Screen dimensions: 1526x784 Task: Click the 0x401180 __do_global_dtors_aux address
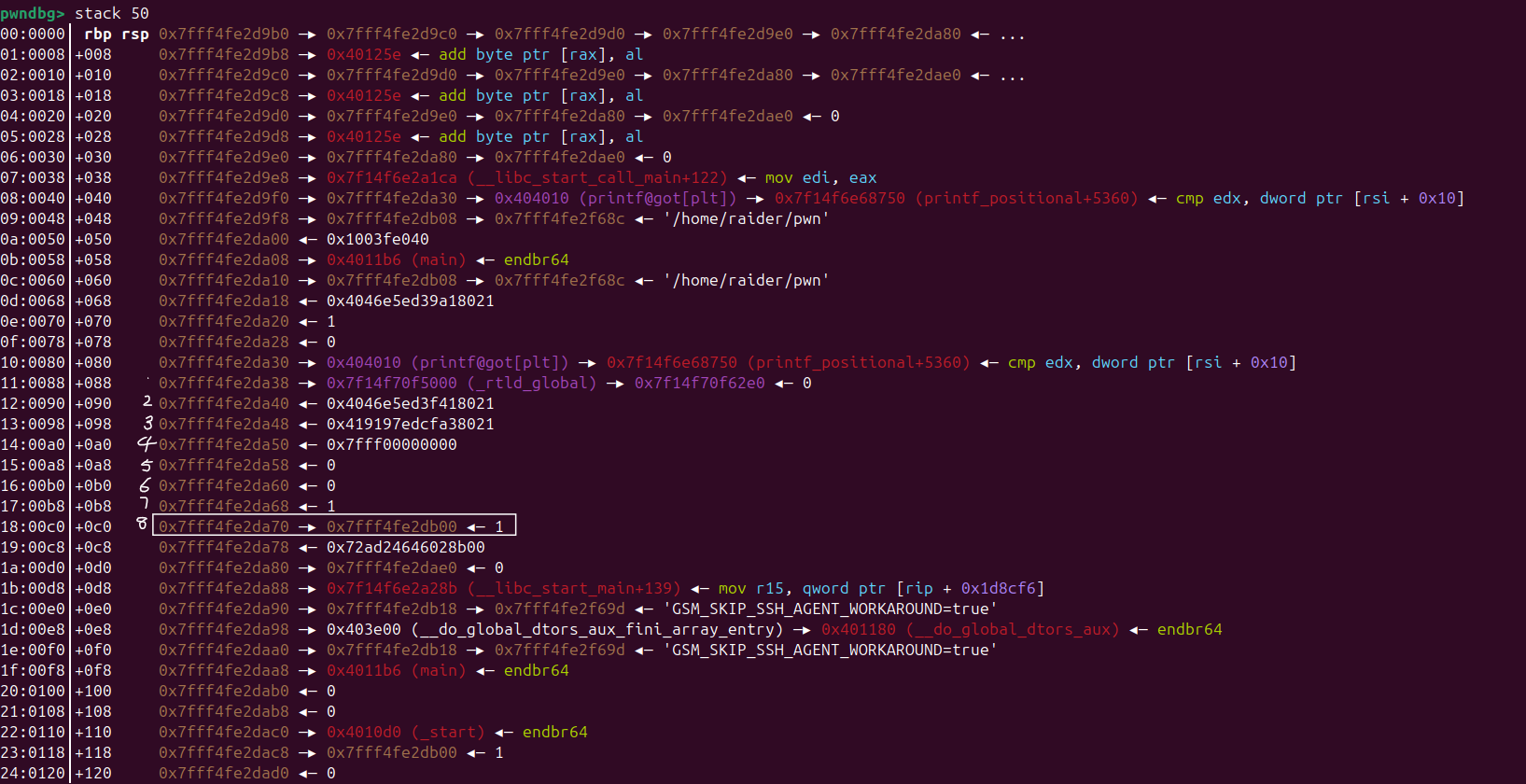(858, 629)
